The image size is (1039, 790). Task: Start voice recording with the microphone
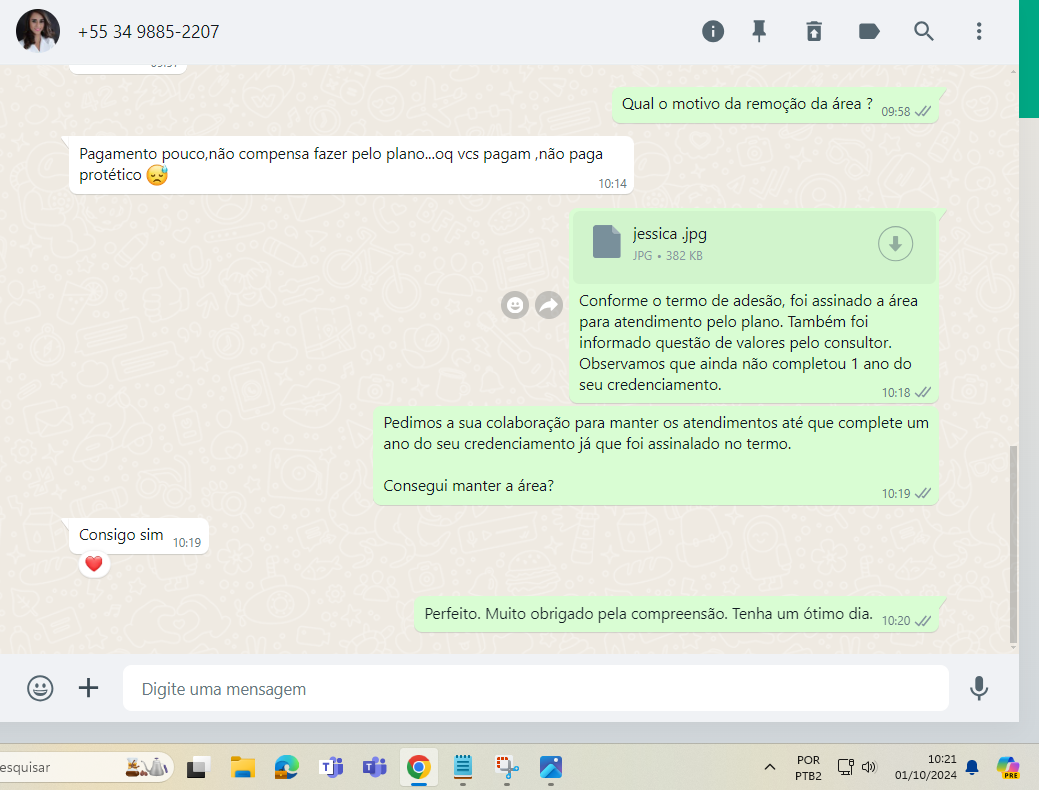(x=979, y=688)
